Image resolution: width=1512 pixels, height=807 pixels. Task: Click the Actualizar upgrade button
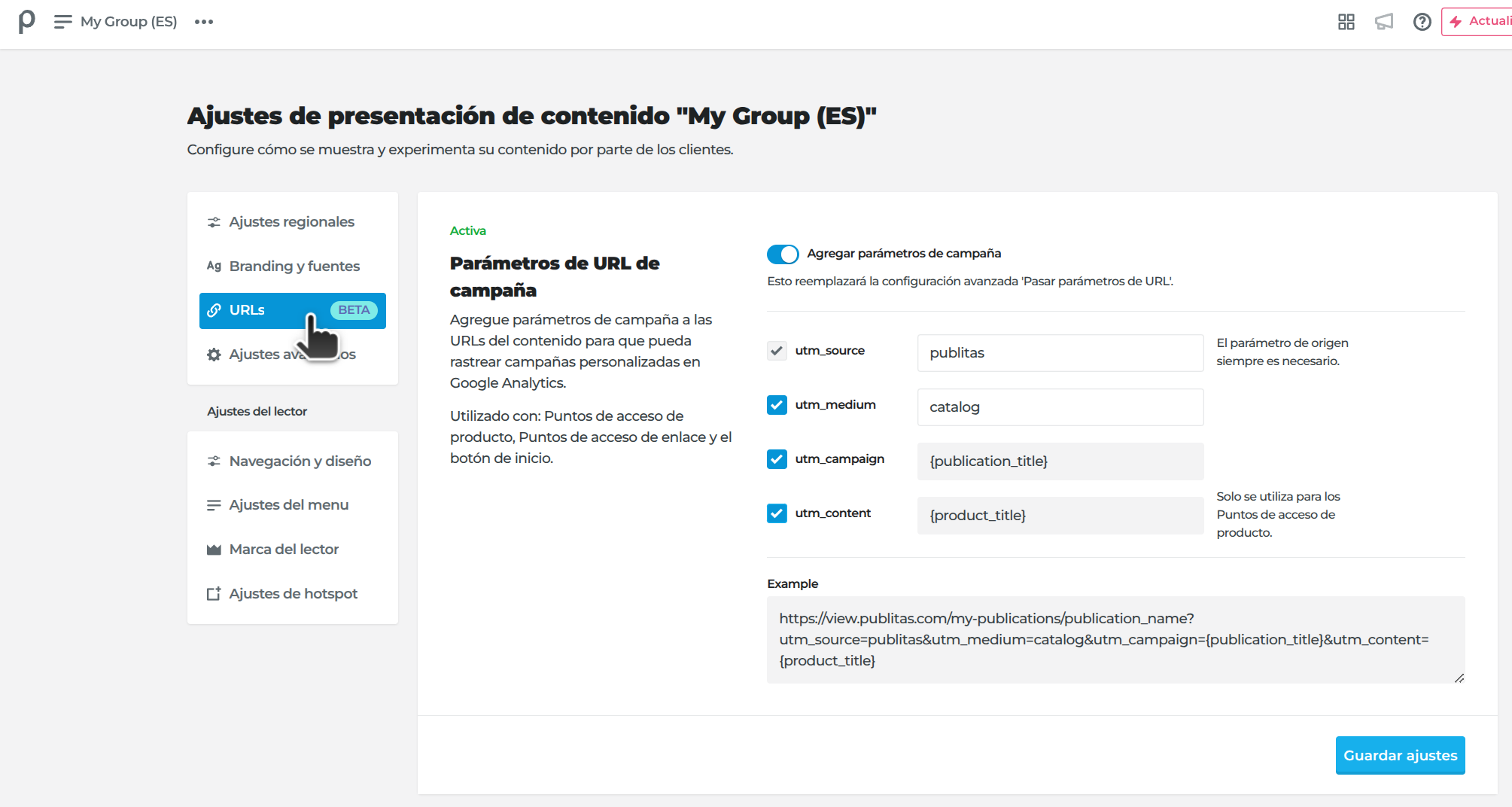(1477, 21)
